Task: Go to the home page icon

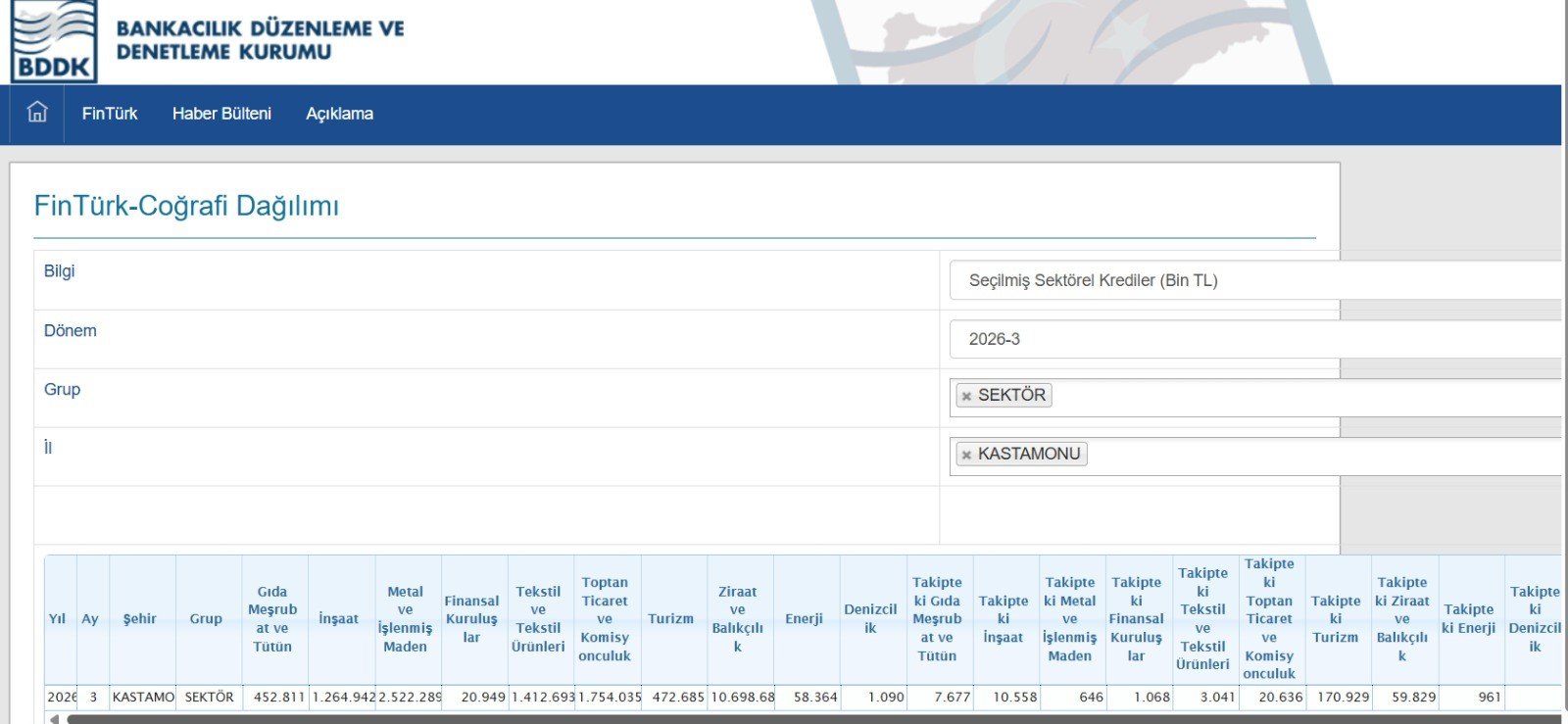Action: tap(37, 112)
